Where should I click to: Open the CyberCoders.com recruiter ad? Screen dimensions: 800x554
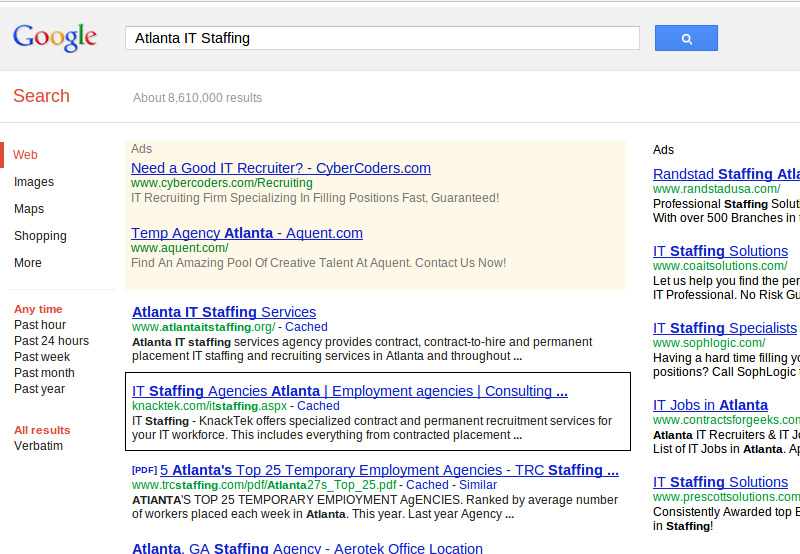[281, 168]
